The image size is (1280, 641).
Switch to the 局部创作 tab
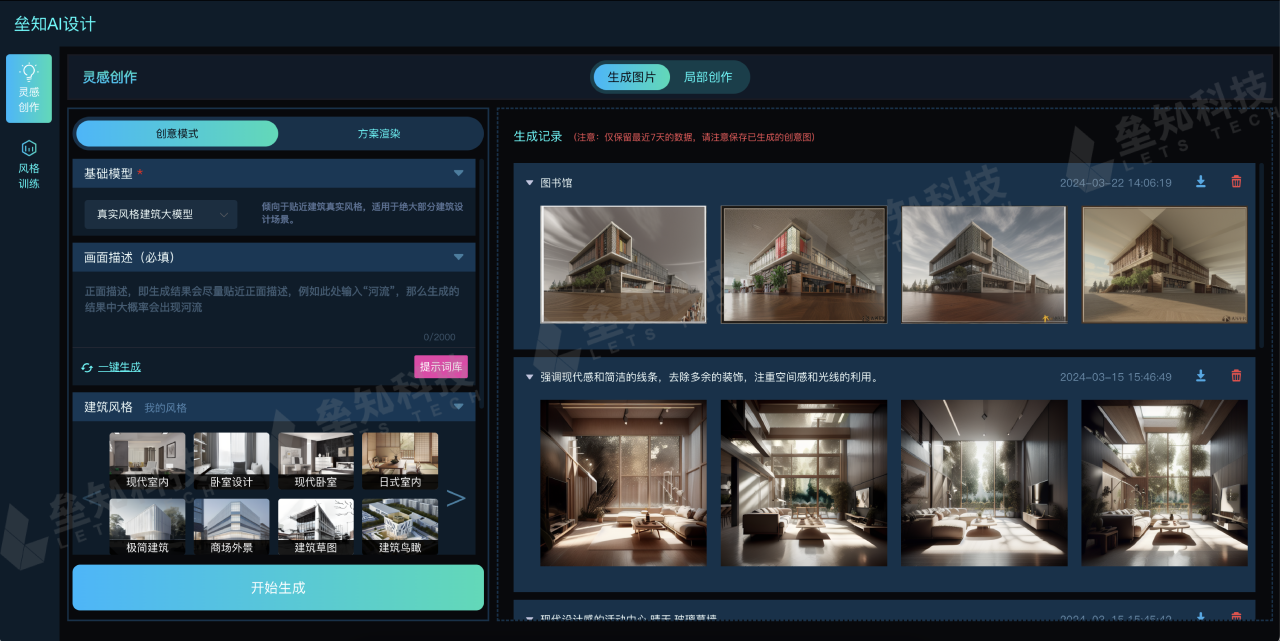pos(708,76)
